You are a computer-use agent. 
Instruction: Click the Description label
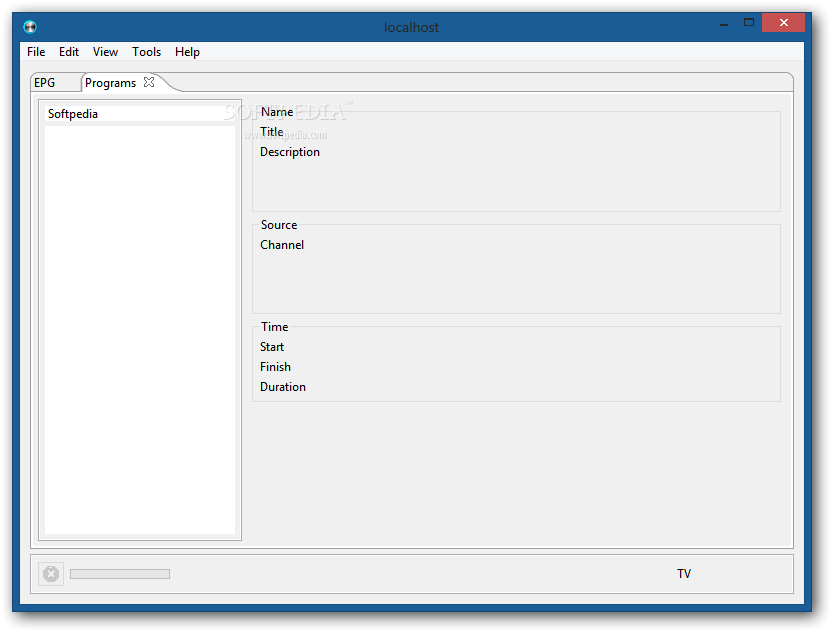[x=290, y=152]
